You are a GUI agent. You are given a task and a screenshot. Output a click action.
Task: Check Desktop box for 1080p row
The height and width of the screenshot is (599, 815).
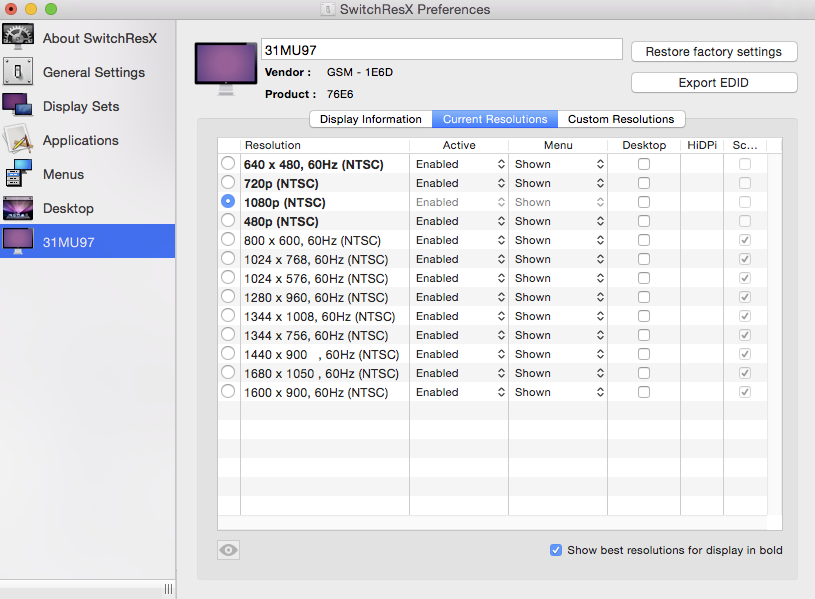pos(644,202)
